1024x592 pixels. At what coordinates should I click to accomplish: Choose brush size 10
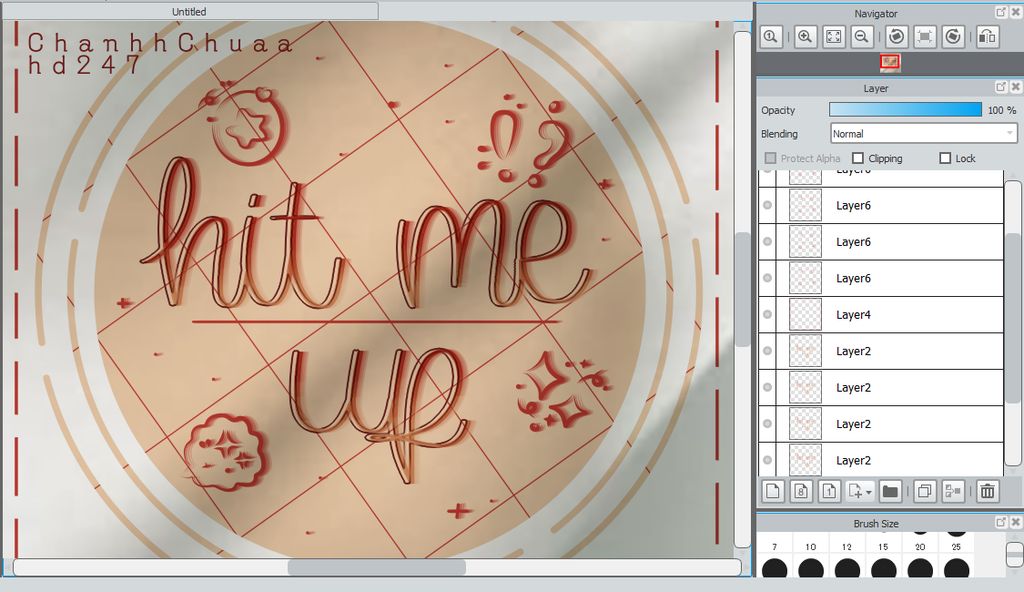tap(810, 566)
